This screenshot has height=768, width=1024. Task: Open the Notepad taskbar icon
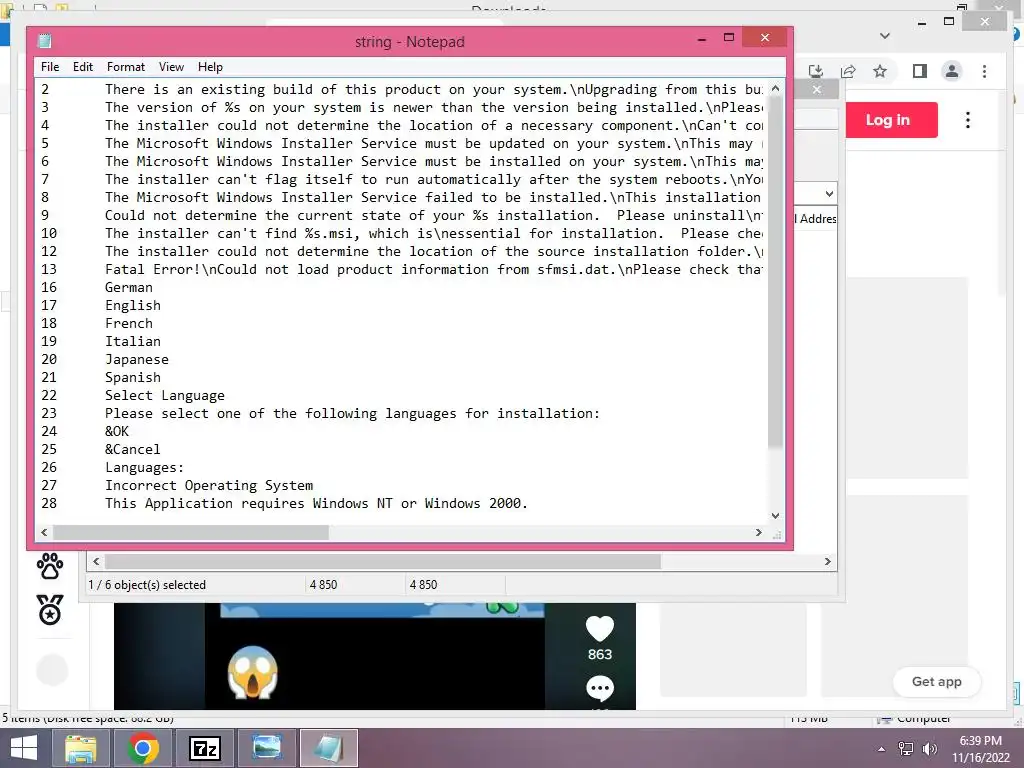(328, 748)
